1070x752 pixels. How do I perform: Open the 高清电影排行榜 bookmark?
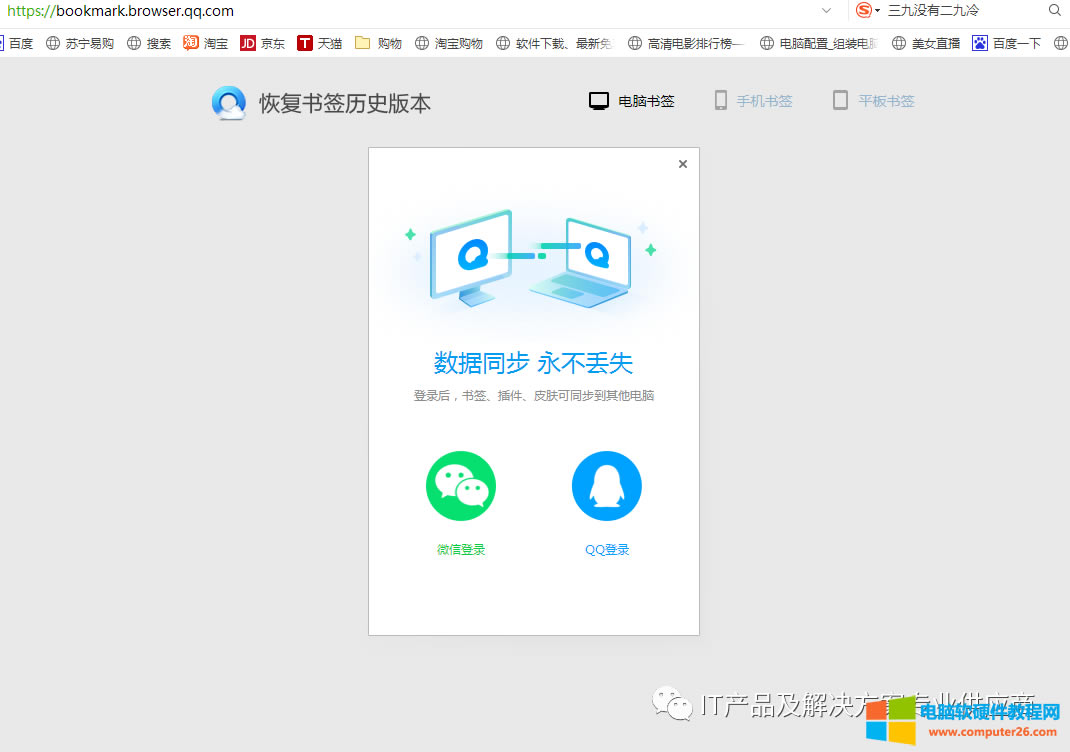[686, 44]
